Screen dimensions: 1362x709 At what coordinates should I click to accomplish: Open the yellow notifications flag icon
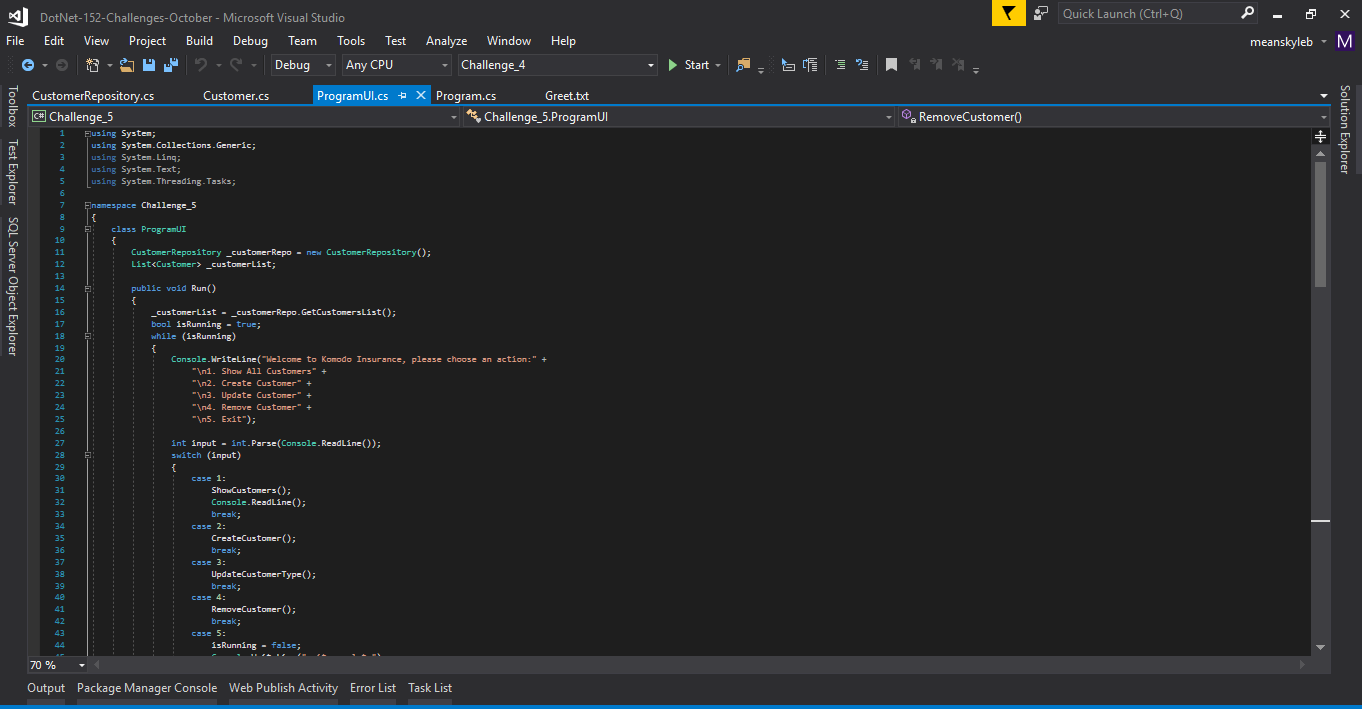tap(1008, 13)
